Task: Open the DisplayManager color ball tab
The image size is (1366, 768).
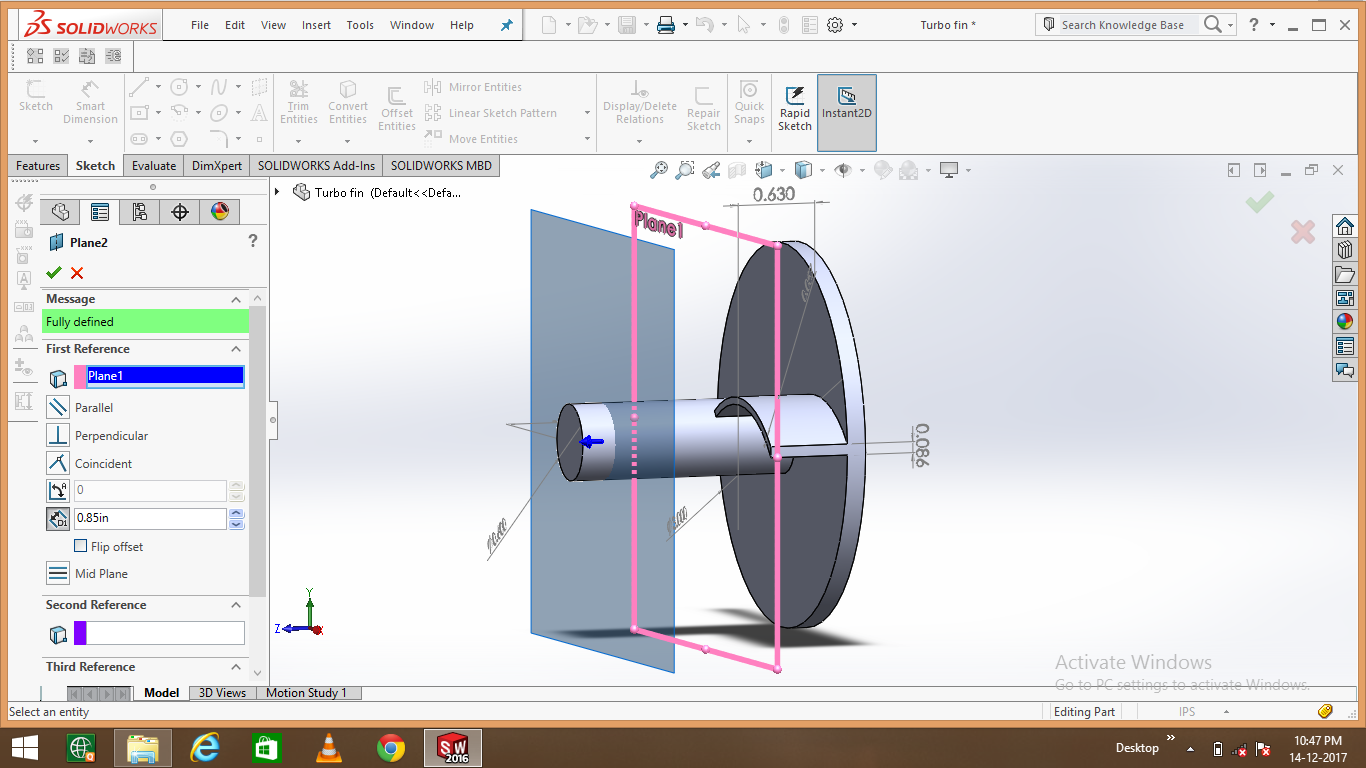Action: [x=220, y=212]
